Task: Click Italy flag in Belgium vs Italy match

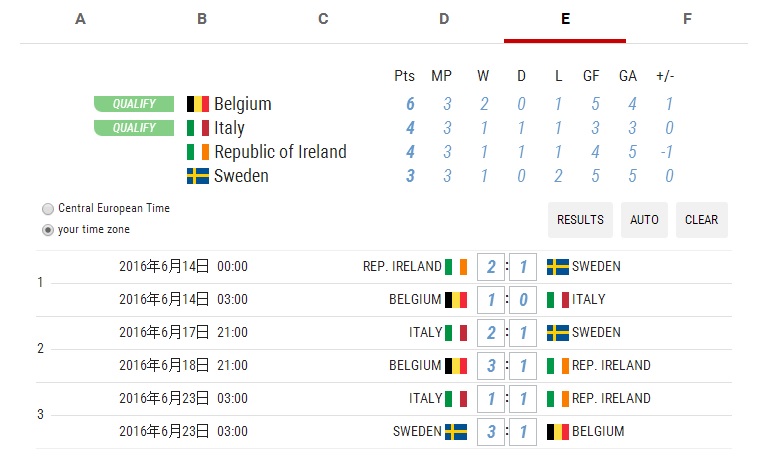Action: click(558, 299)
